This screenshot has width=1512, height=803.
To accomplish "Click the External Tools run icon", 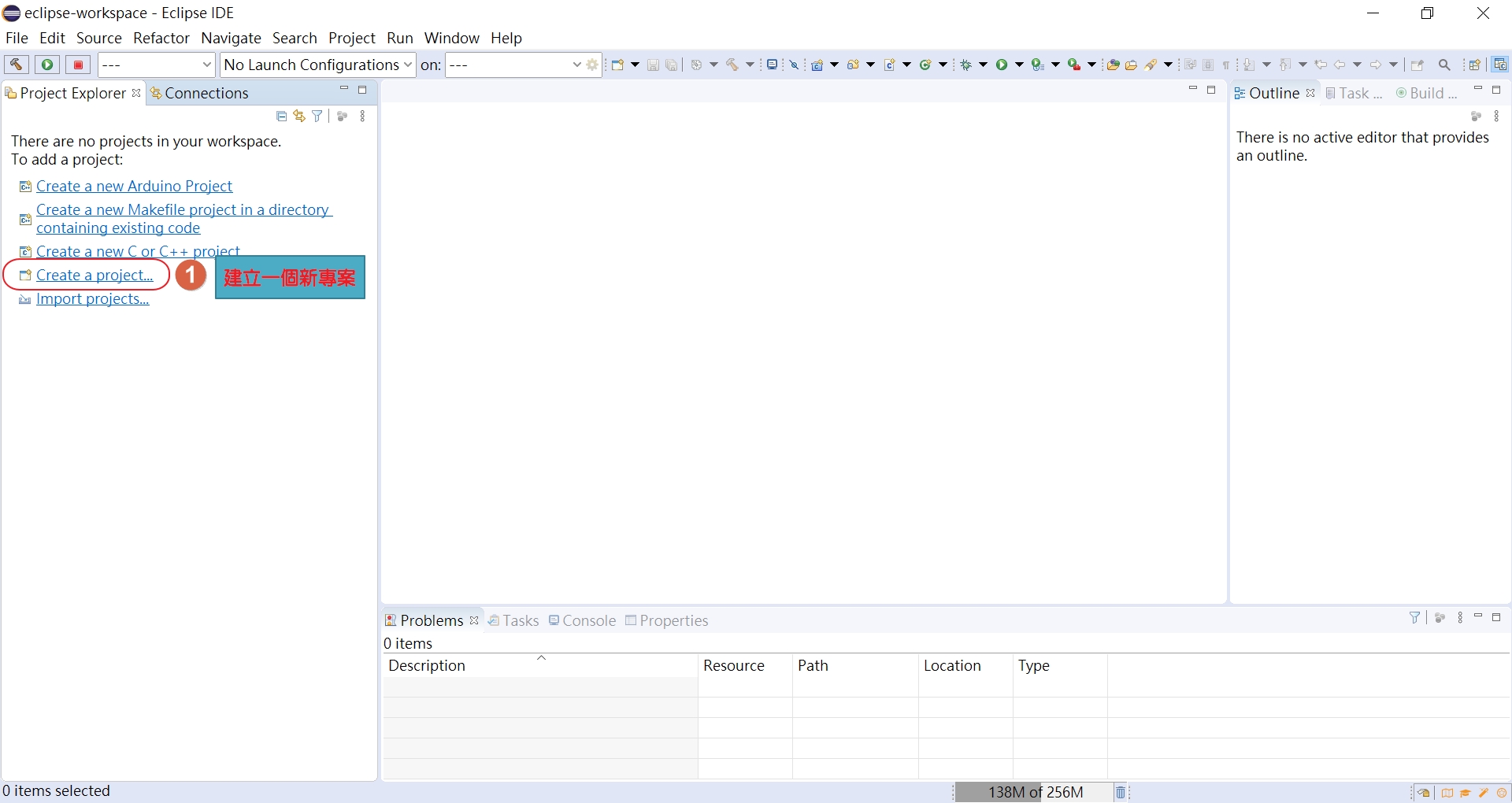I will point(1074,65).
